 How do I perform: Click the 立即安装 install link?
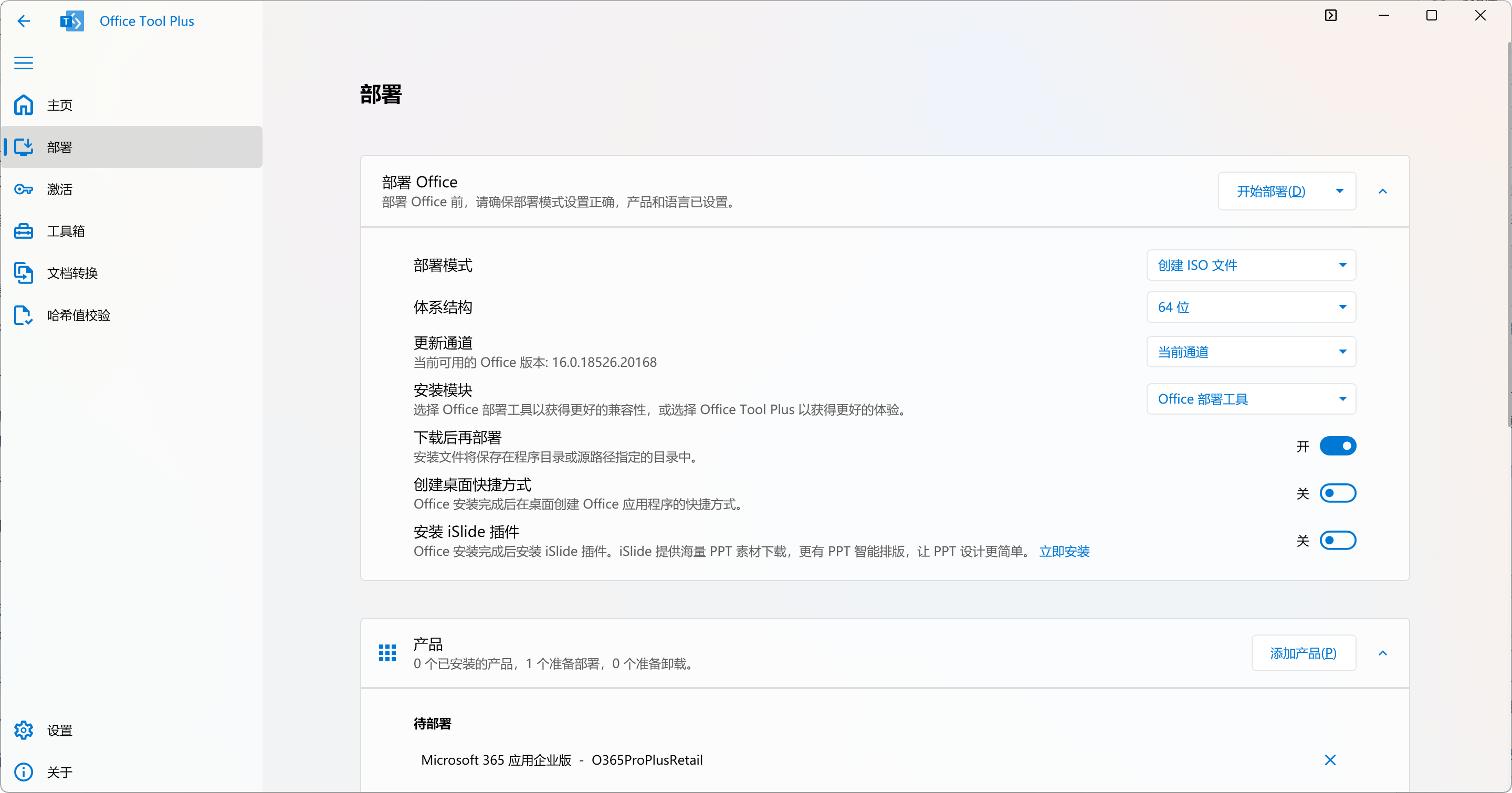tap(1065, 552)
